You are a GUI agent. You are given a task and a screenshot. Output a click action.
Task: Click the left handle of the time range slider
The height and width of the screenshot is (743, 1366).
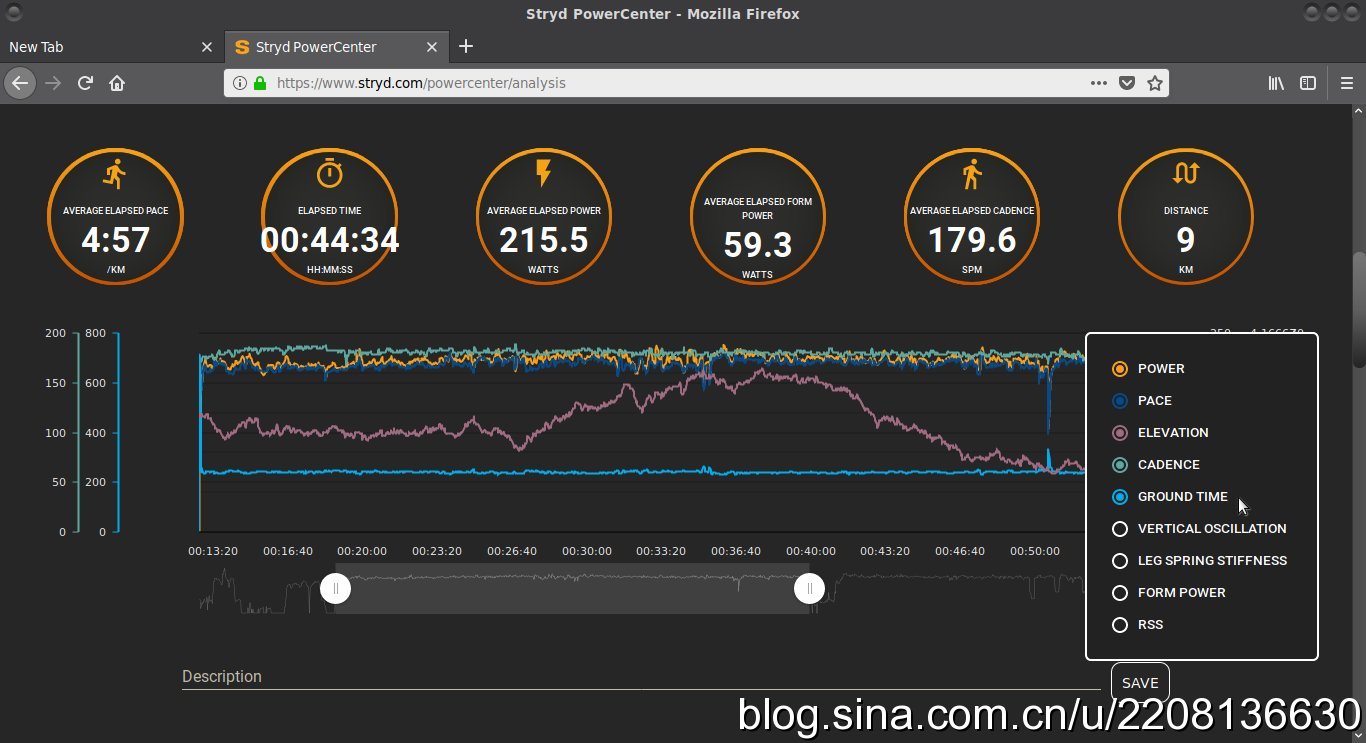point(335,589)
